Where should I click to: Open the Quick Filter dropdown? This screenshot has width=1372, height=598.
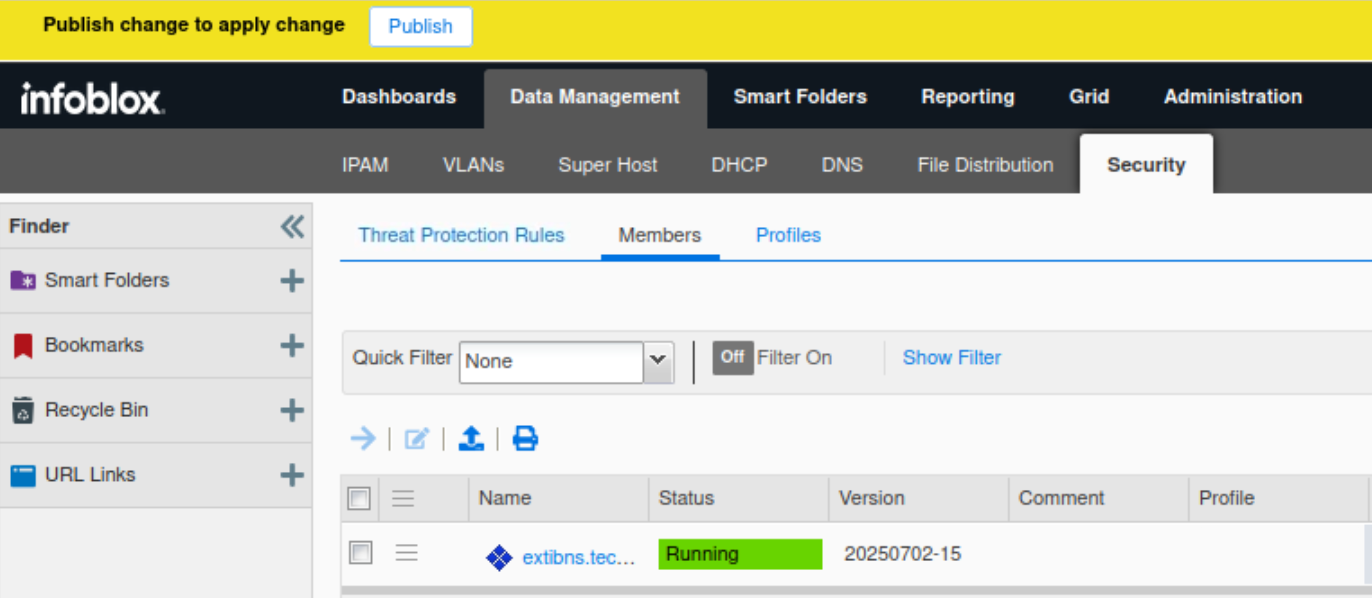tap(657, 361)
